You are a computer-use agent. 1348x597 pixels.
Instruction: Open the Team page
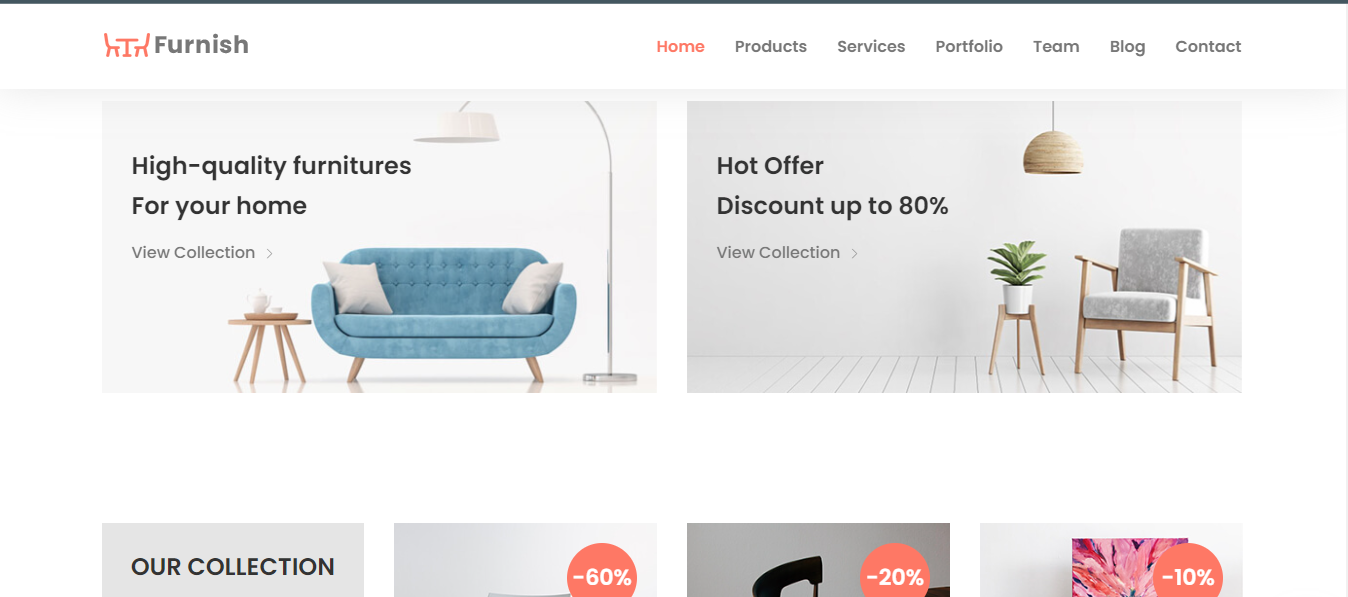click(x=1056, y=46)
